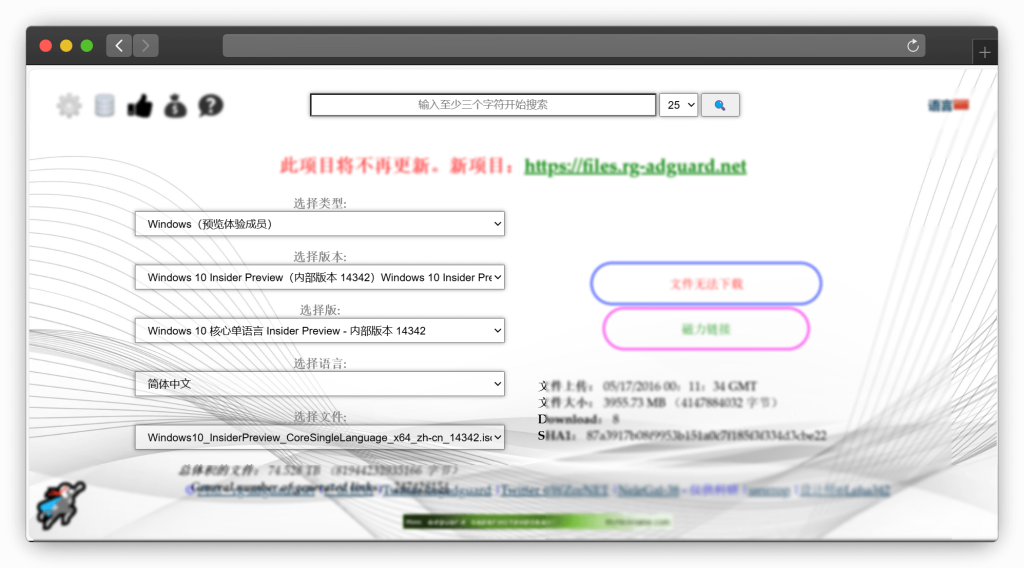Focus the search box for three-character search
1024x568 pixels.
click(483, 105)
